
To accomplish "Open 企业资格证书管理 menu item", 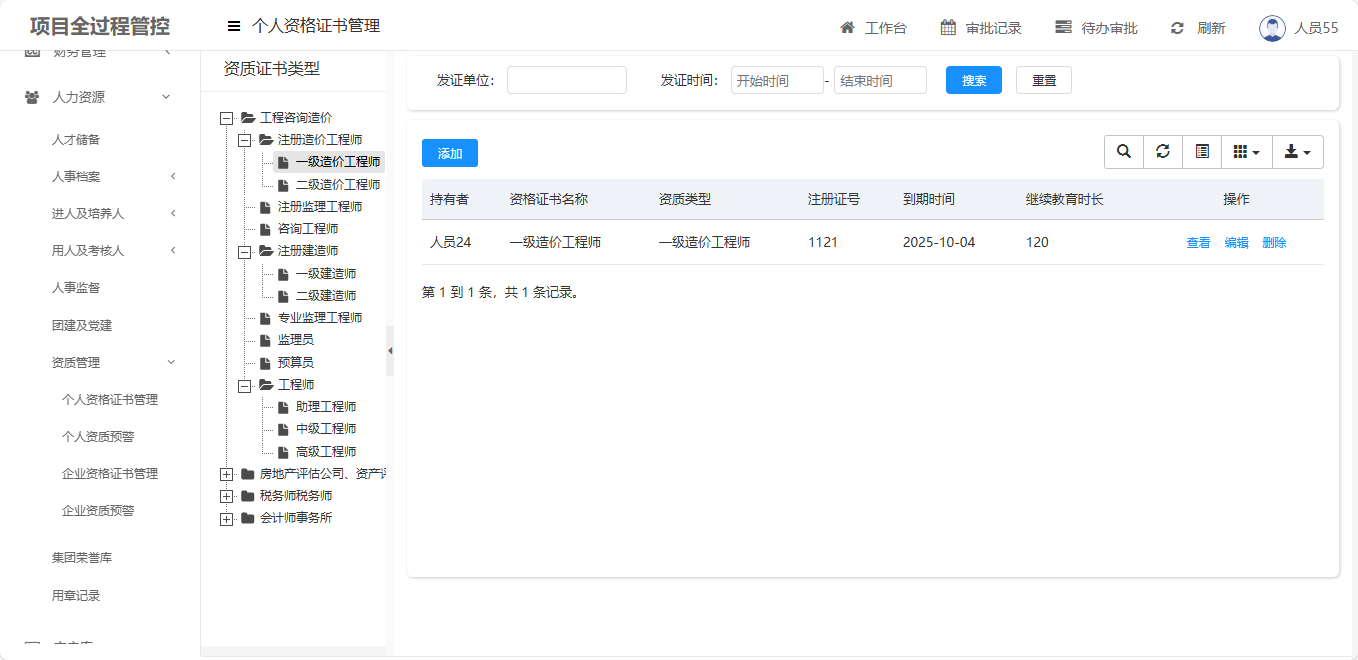I will tap(110, 474).
